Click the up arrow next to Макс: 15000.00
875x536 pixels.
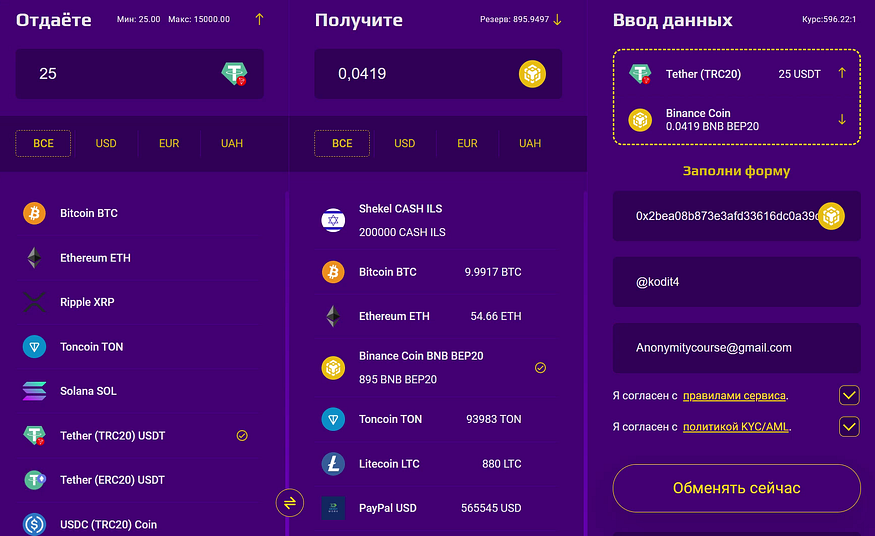[x=259, y=20]
